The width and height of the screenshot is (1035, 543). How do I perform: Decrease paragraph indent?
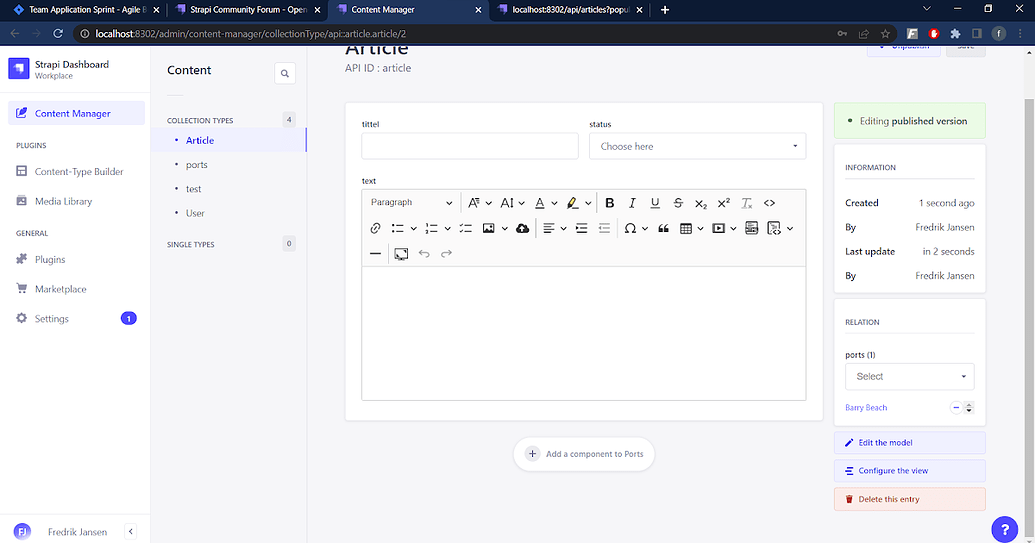pyautogui.click(x=604, y=228)
